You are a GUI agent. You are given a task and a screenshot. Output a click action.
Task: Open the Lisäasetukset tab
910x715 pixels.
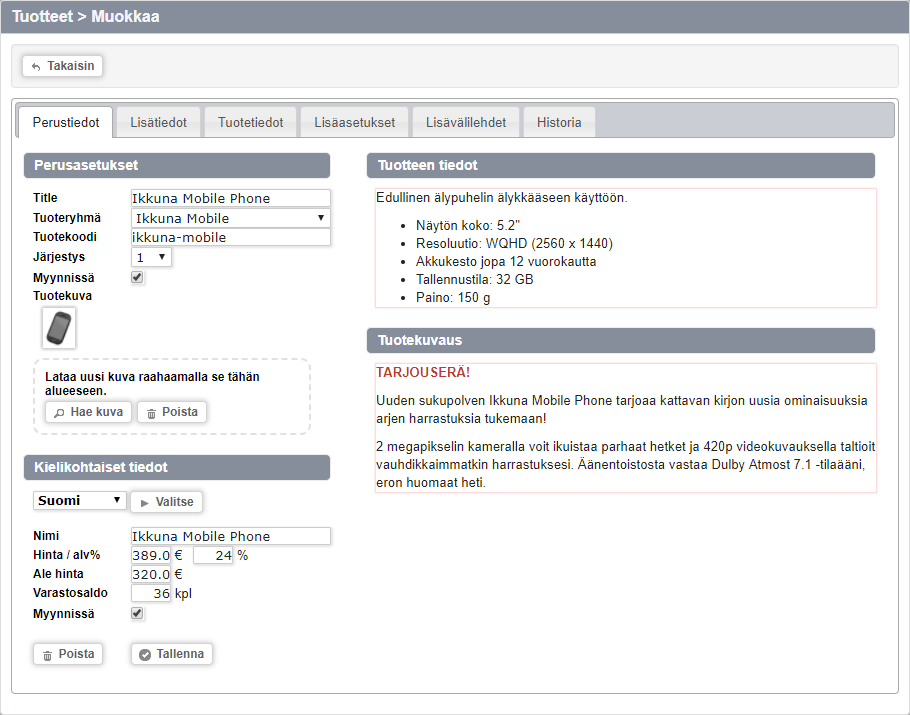355,123
